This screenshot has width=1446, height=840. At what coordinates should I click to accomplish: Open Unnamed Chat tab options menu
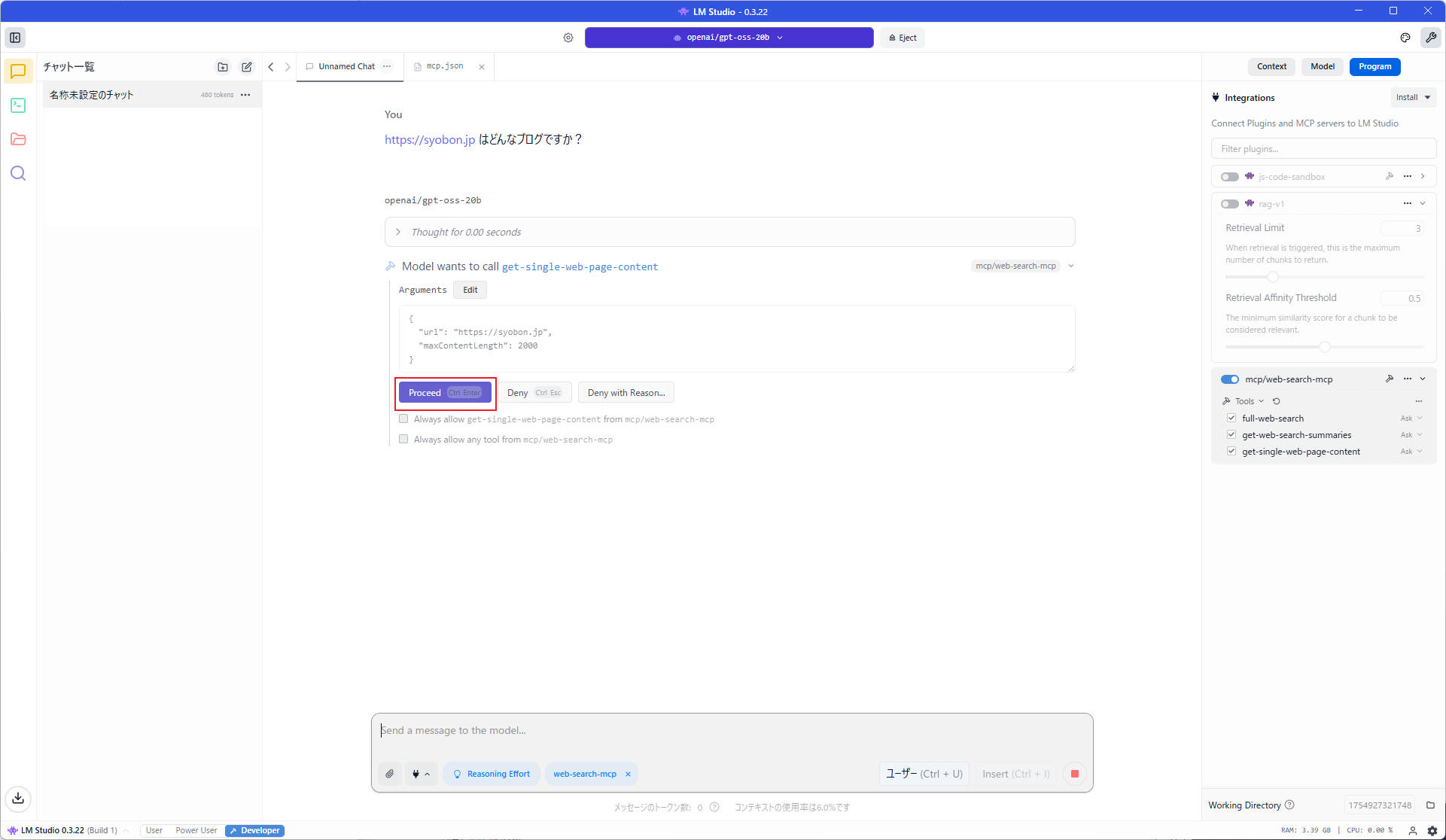point(387,66)
